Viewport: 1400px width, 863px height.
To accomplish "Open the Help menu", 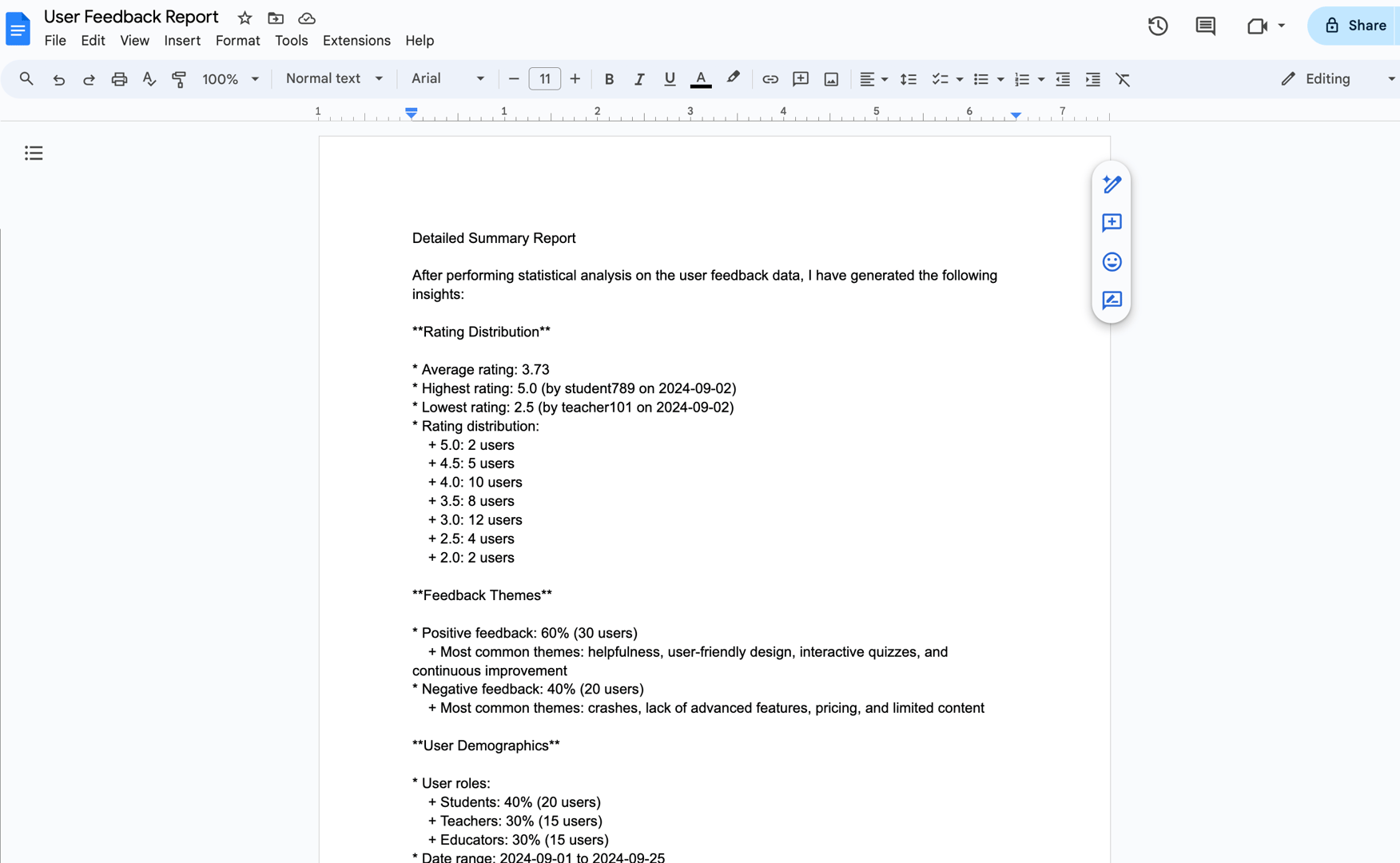I will click(x=420, y=41).
